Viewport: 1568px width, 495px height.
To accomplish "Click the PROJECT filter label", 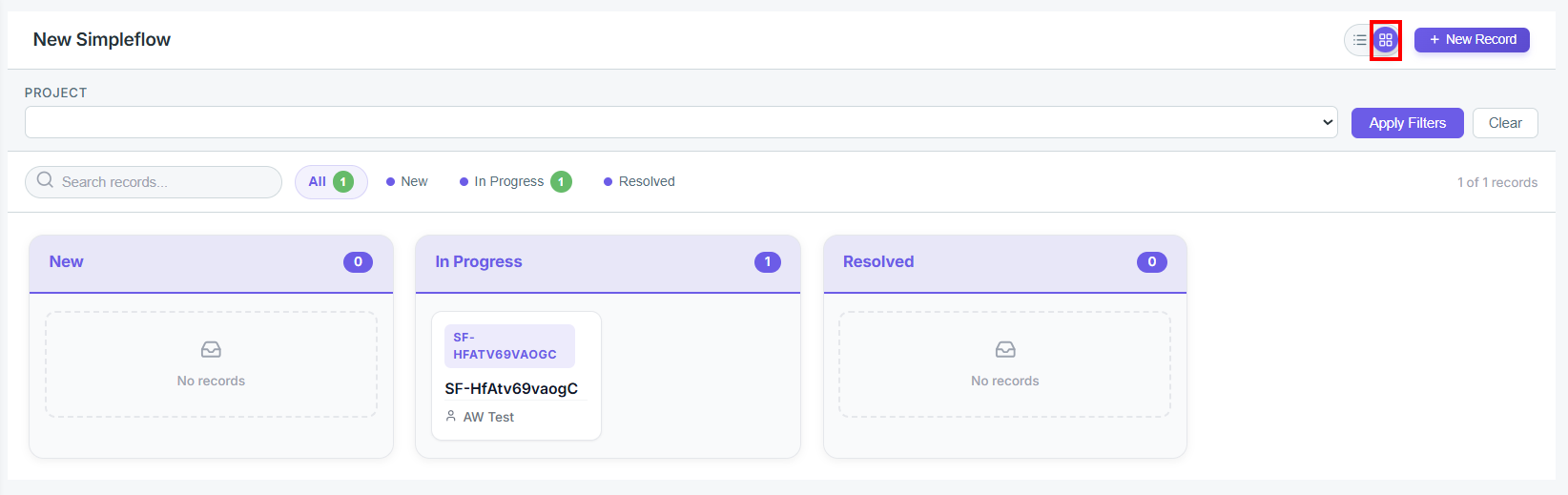I will pos(56,93).
